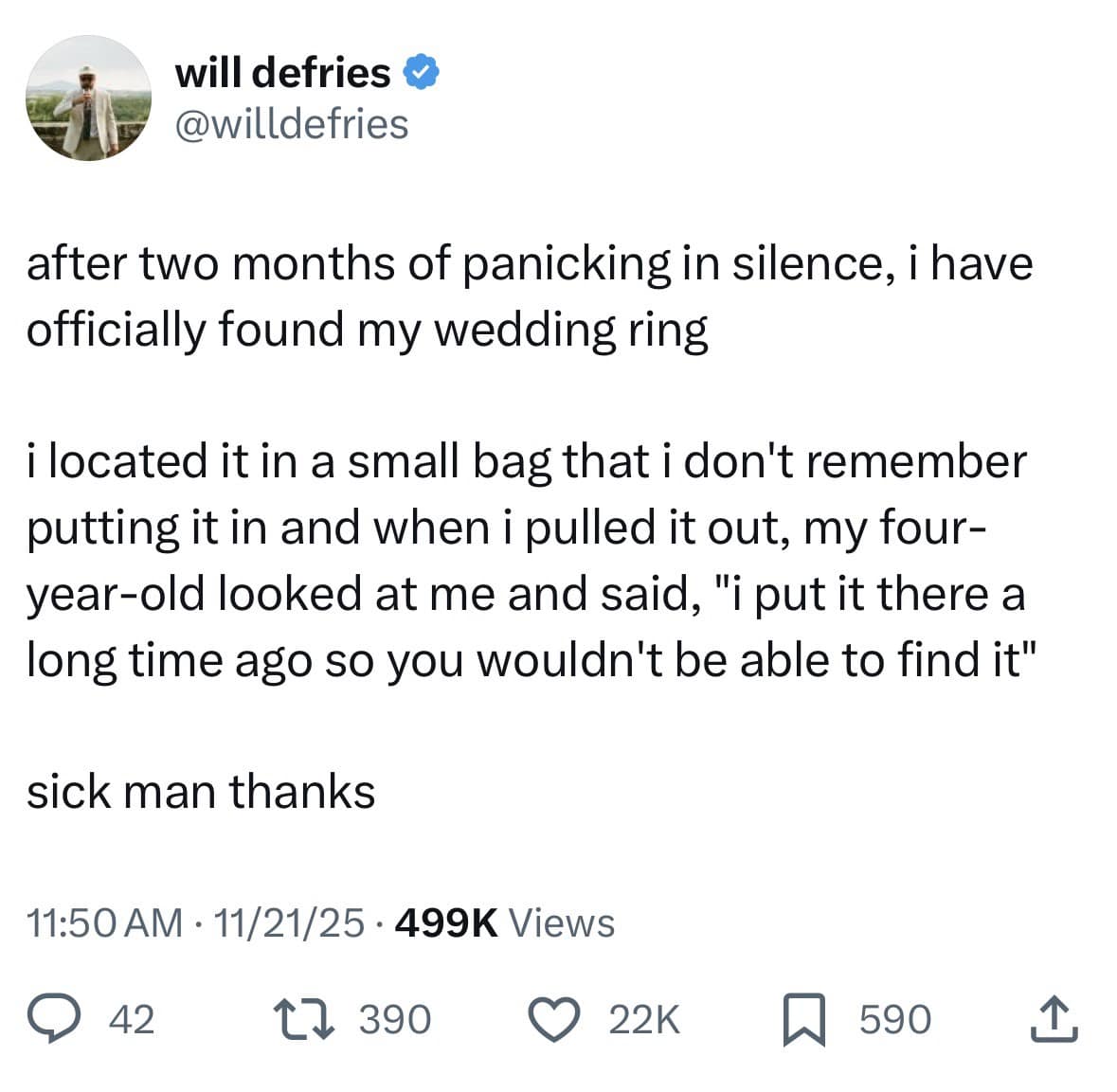Click the "officially found my wedding ring" line
The height and width of the screenshot is (1092, 1117).
coord(367,330)
